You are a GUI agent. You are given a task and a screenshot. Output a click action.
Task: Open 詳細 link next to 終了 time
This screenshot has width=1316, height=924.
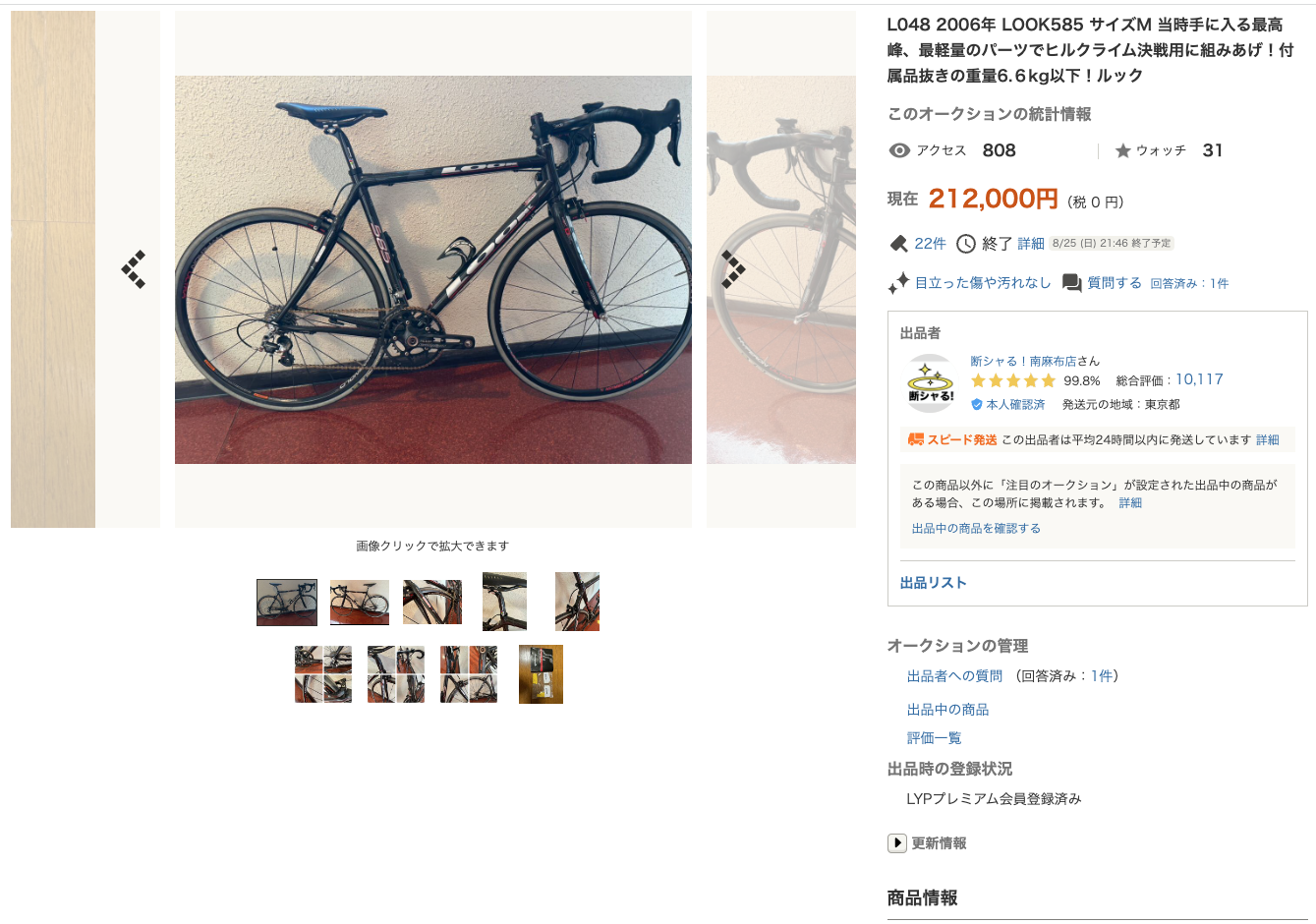pos(1031,244)
